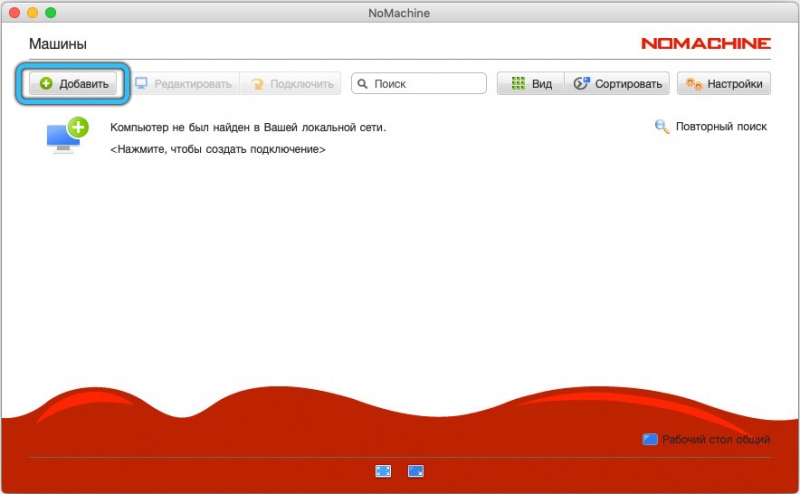Focus the Поиск search field

pyautogui.click(x=419, y=83)
